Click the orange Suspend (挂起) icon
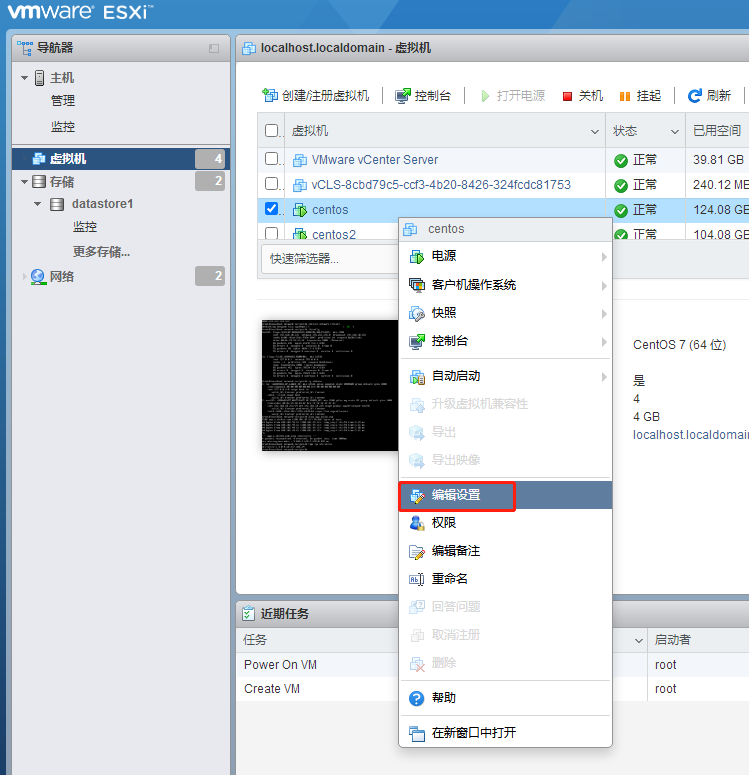The height and width of the screenshot is (775, 749). (x=625, y=96)
